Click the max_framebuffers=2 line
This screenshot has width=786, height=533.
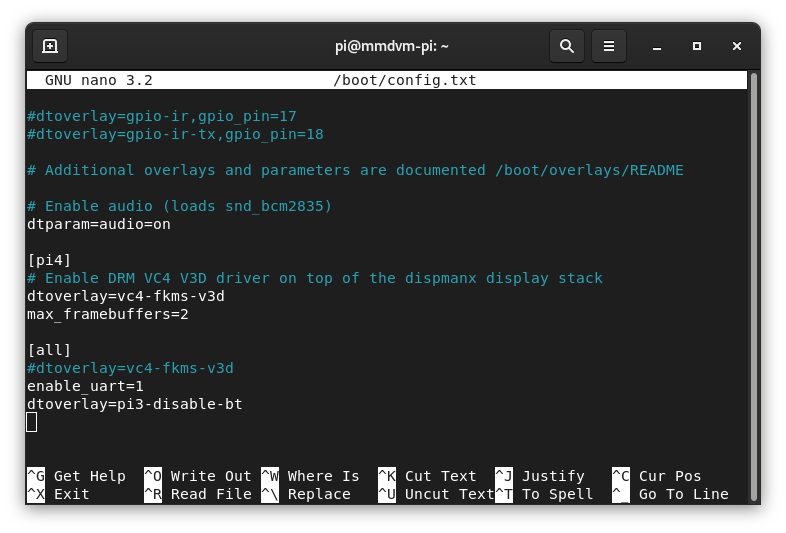click(108, 314)
